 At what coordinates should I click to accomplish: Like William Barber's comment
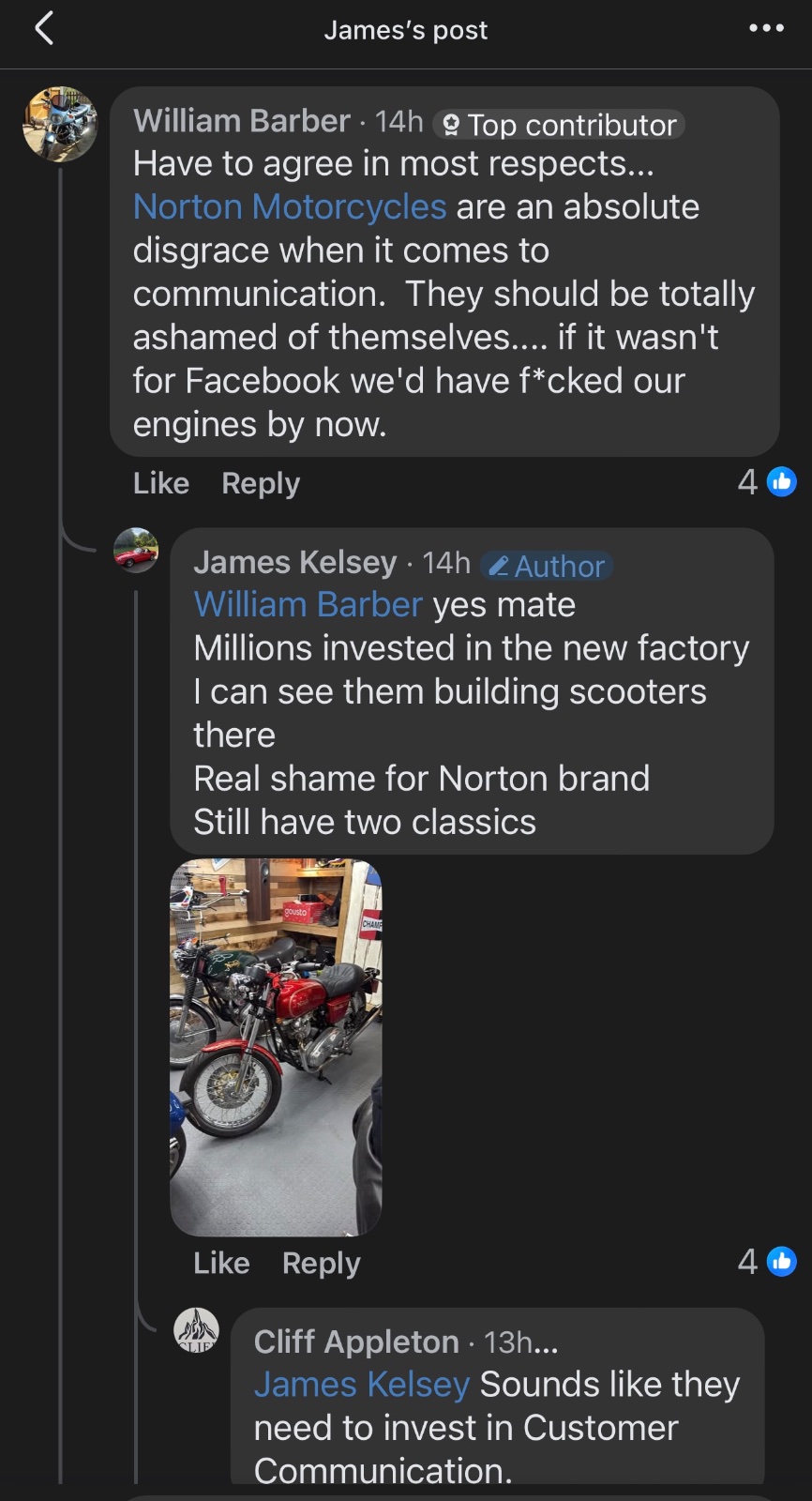[x=161, y=483]
